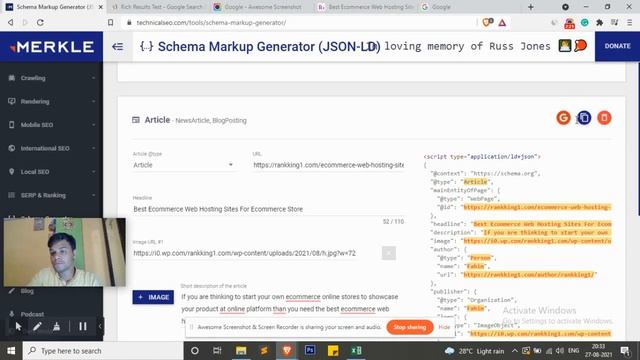Screen dimensions: 640x360
Task: Go back in browser history
Action: [x=11, y=22]
